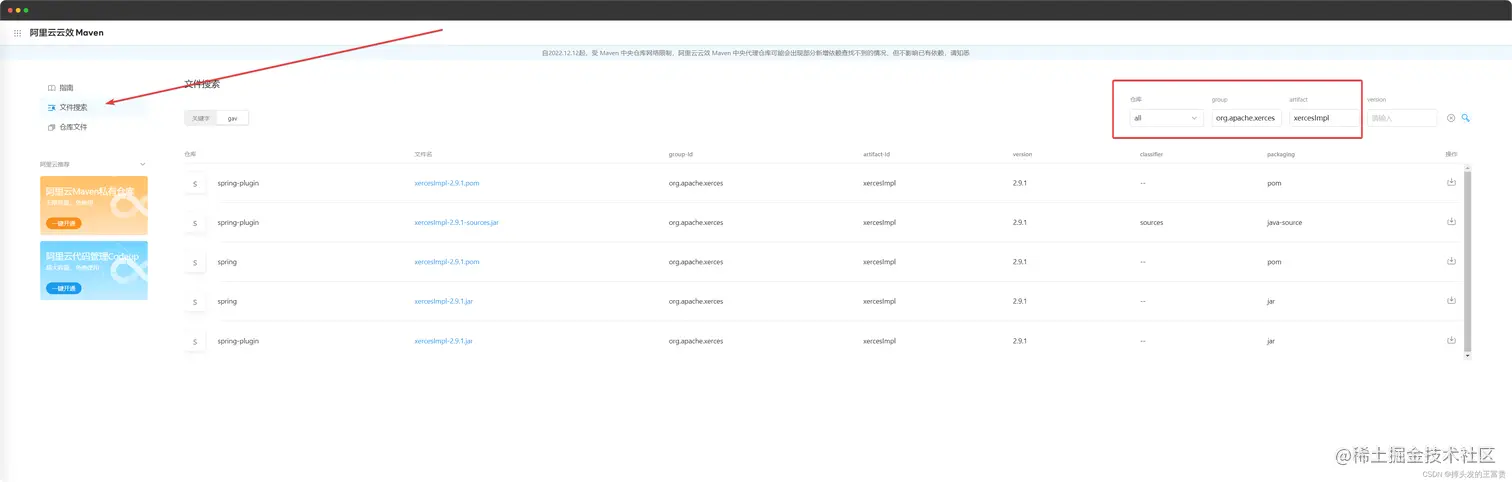Click the $ repo icon of spring pom row

point(194,262)
